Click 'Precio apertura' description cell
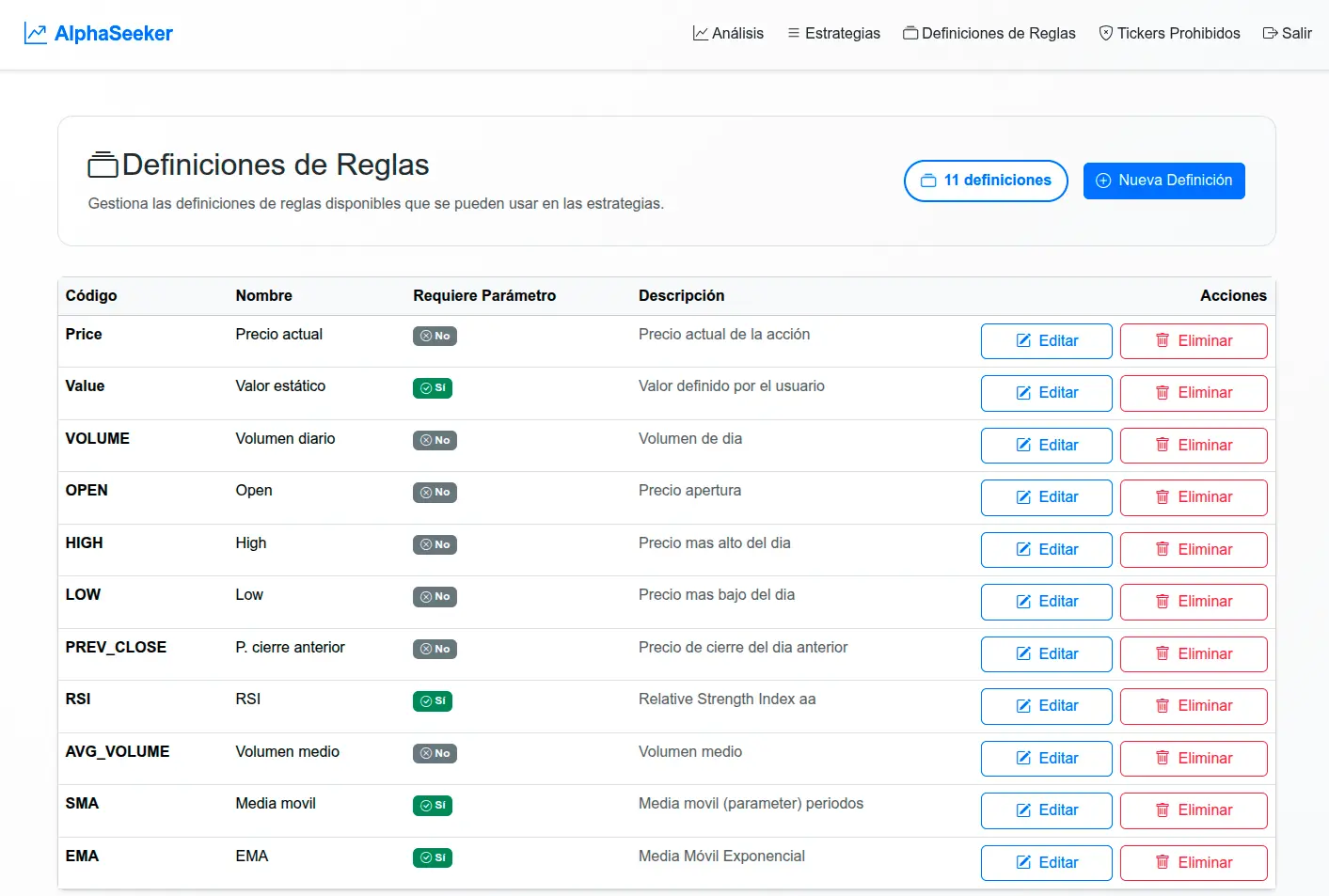1329x896 pixels. pos(689,491)
